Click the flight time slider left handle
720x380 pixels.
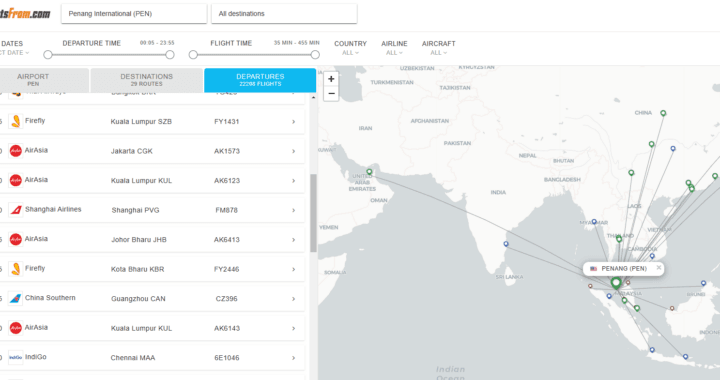[193, 55]
